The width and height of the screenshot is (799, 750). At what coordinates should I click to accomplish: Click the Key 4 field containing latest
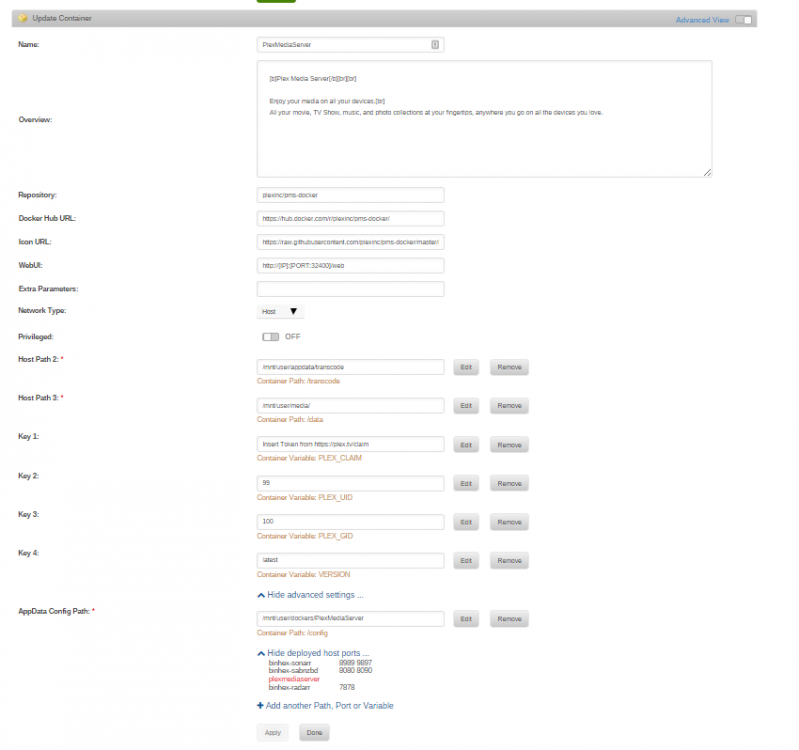click(x=351, y=560)
